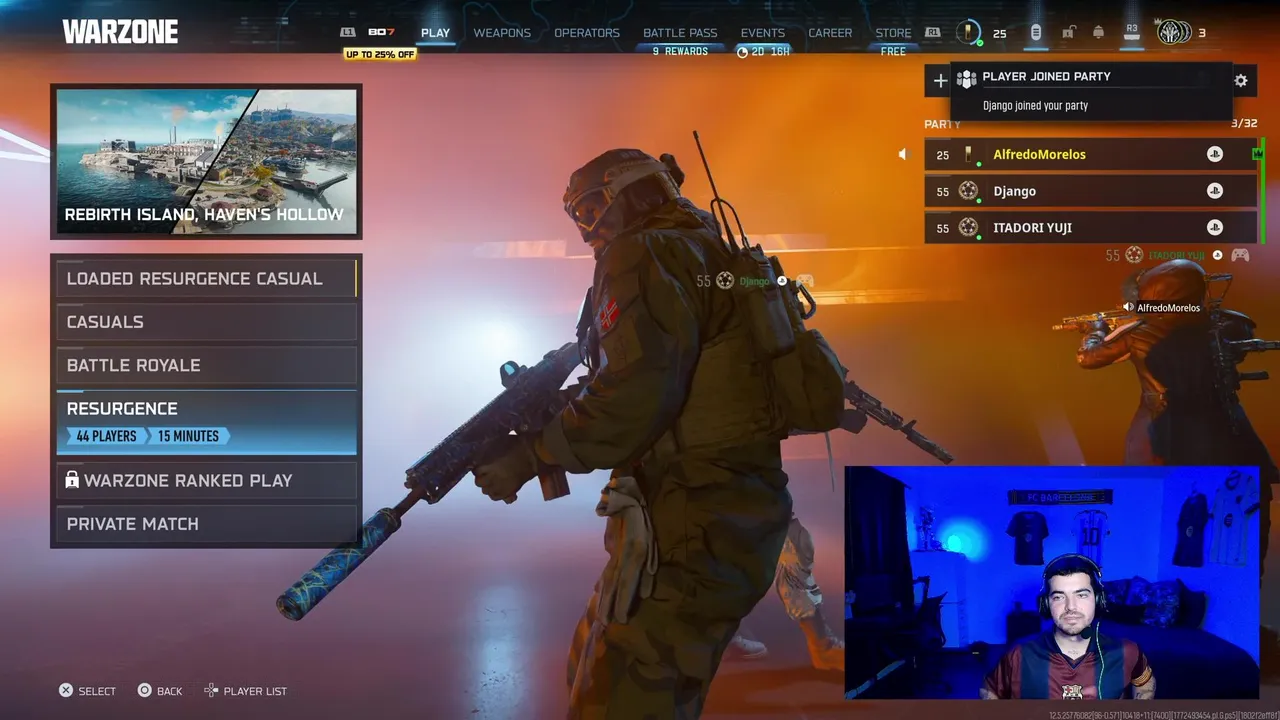Click the lock icon on Ranked Play
This screenshot has height=720, width=1280.
coord(72,480)
